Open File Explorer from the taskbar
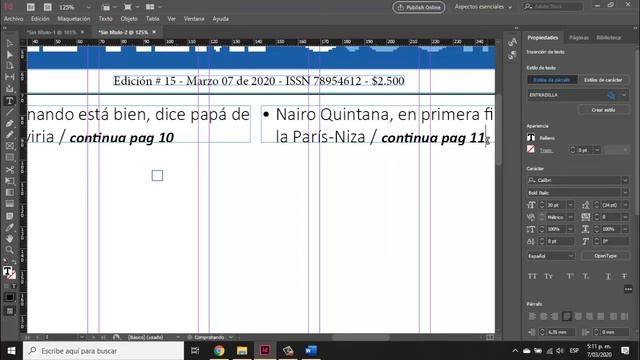Viewport: 640px width, 360px height. coord(242,351)
